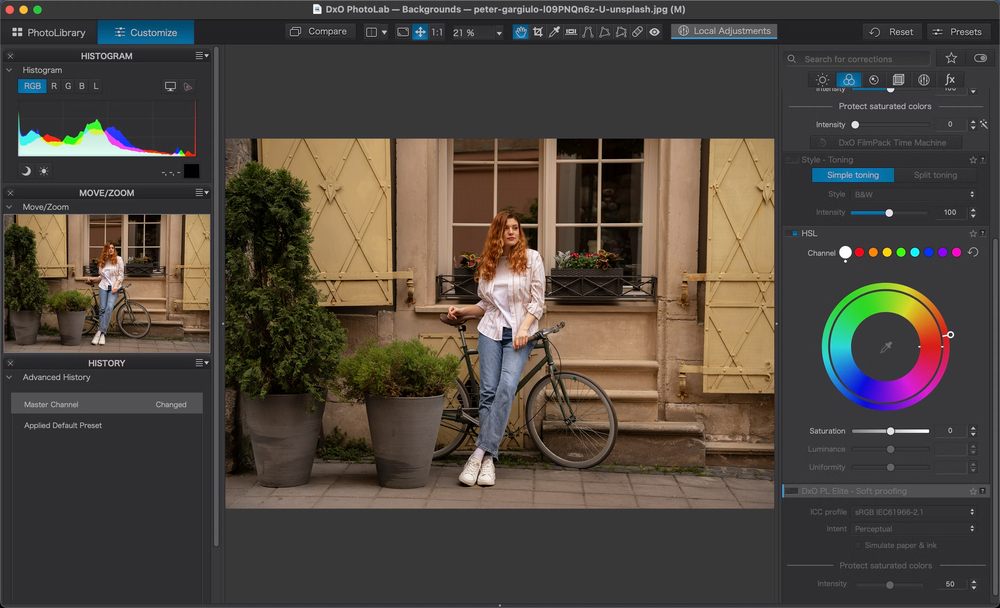Viewport: 1000px width, 608px height.
Task: Toggle active corrections only switch
Action: [979, 59]
